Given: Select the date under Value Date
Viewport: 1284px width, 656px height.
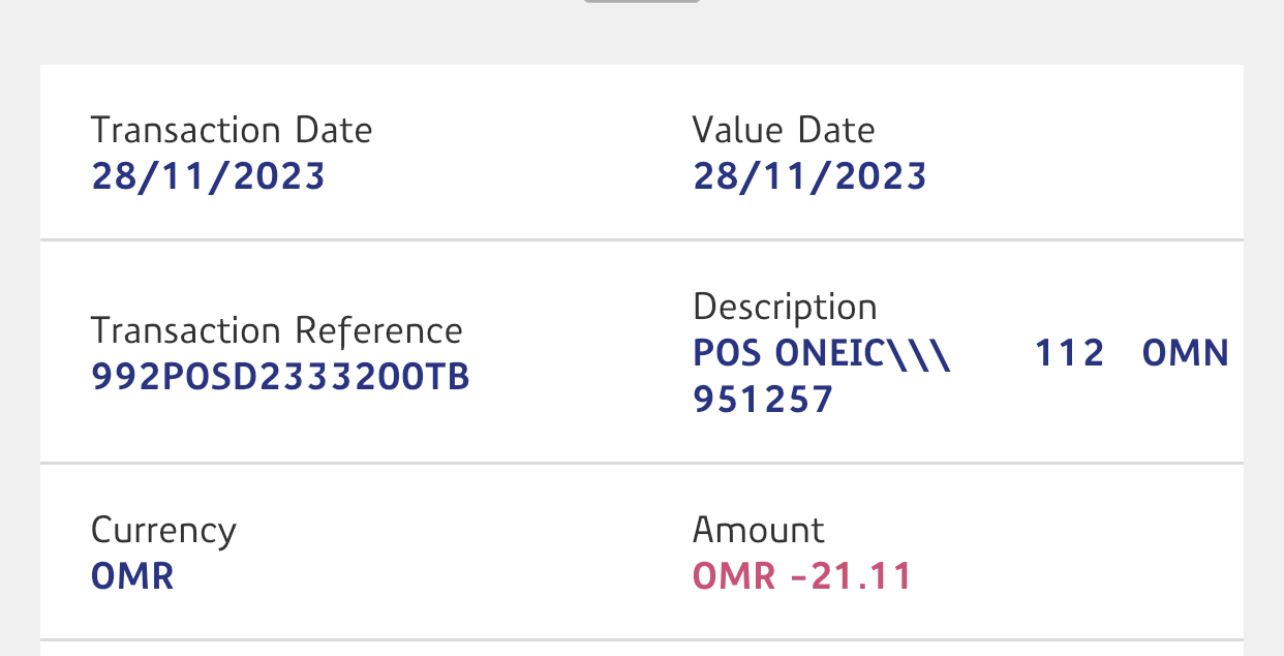Looking at the screenshot, I should [x=809, y=176].
